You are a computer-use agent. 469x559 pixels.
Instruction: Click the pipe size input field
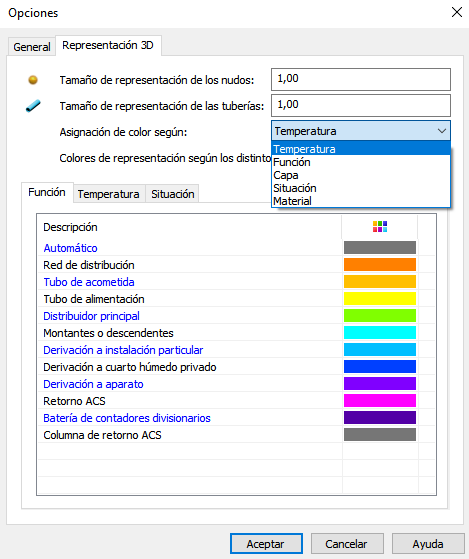[x=361, y=105]
